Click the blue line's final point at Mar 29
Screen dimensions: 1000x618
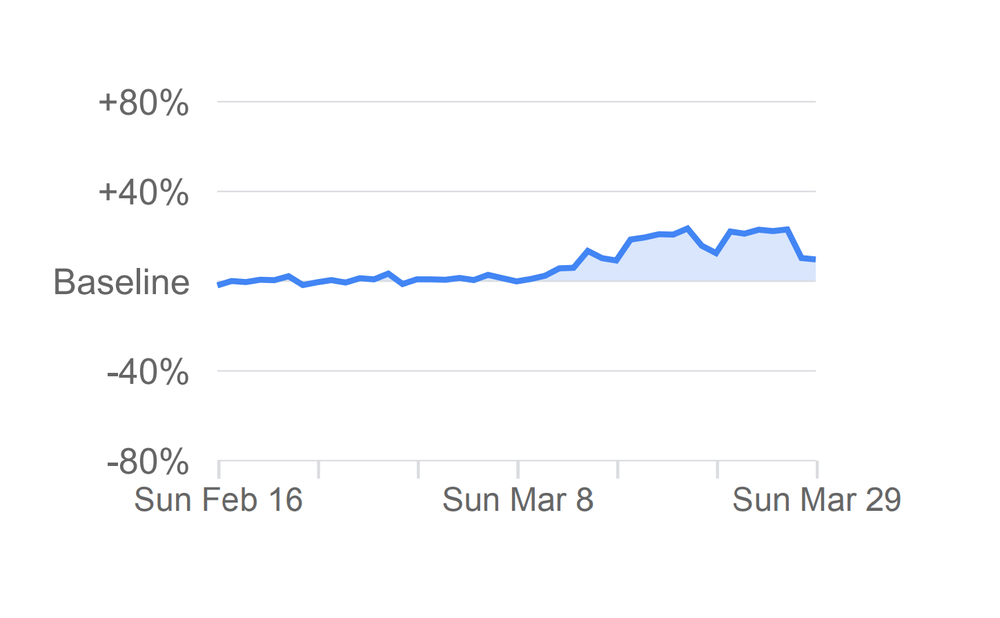coord(815,259)
